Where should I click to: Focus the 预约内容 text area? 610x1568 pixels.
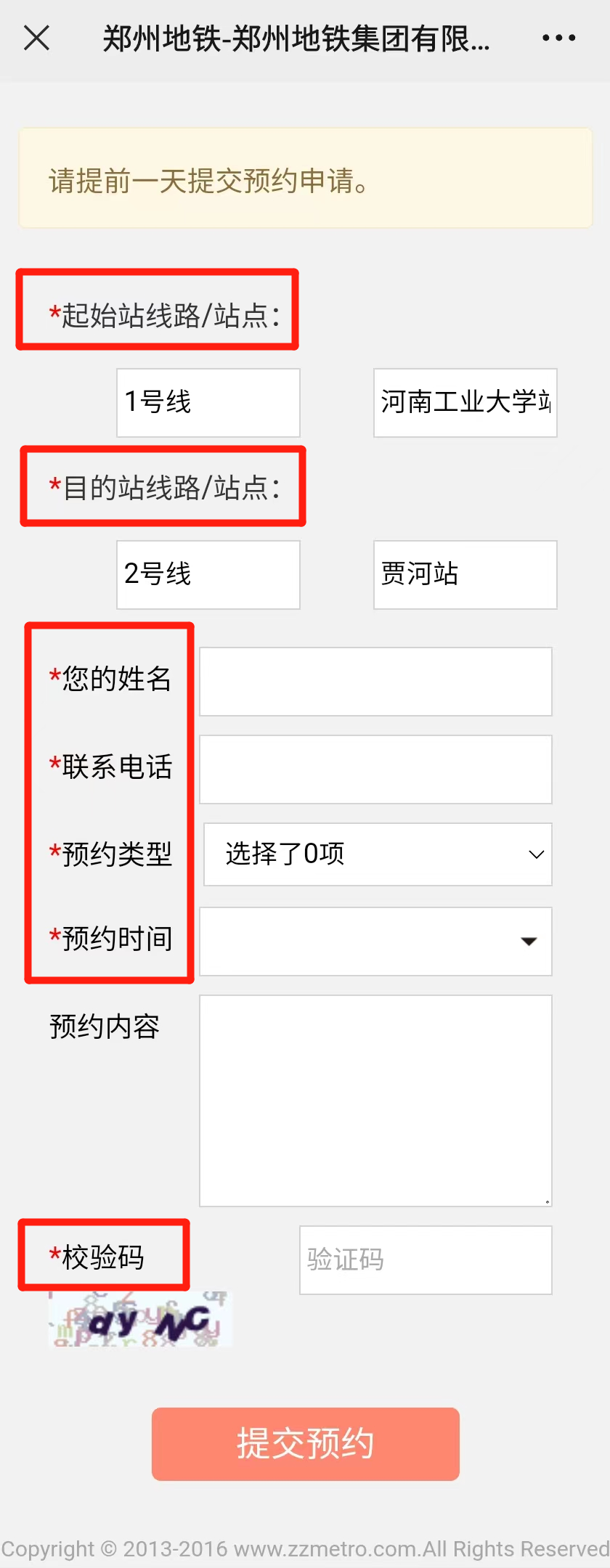click(375, 1101)
